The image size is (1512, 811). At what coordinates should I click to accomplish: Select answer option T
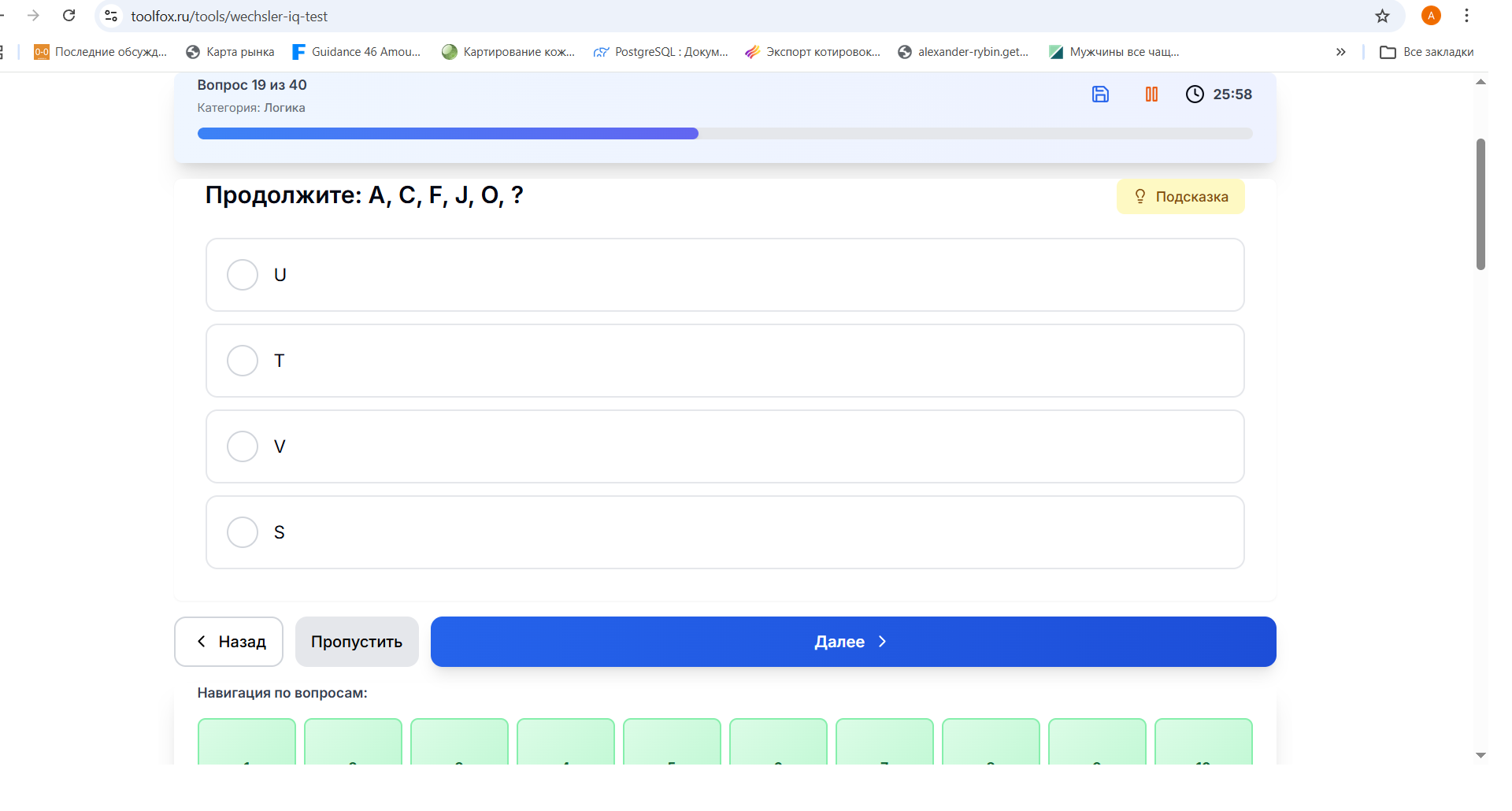pos(243,361)
